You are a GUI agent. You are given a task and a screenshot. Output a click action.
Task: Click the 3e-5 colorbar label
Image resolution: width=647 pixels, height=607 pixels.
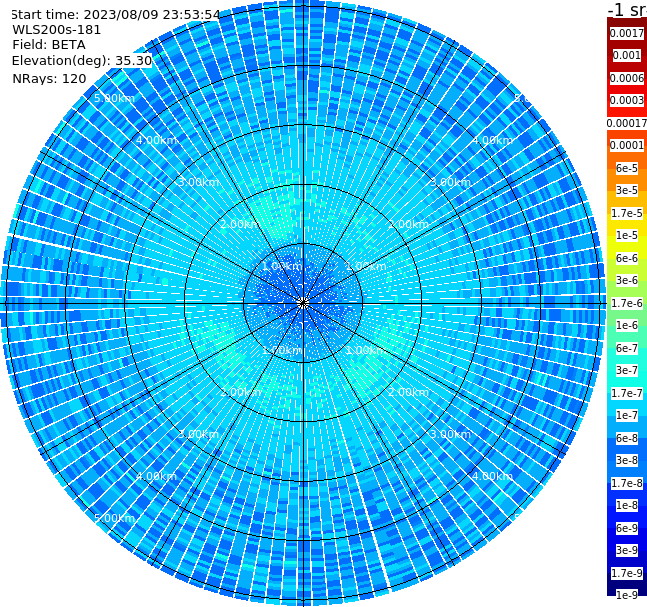coord(627,190)
